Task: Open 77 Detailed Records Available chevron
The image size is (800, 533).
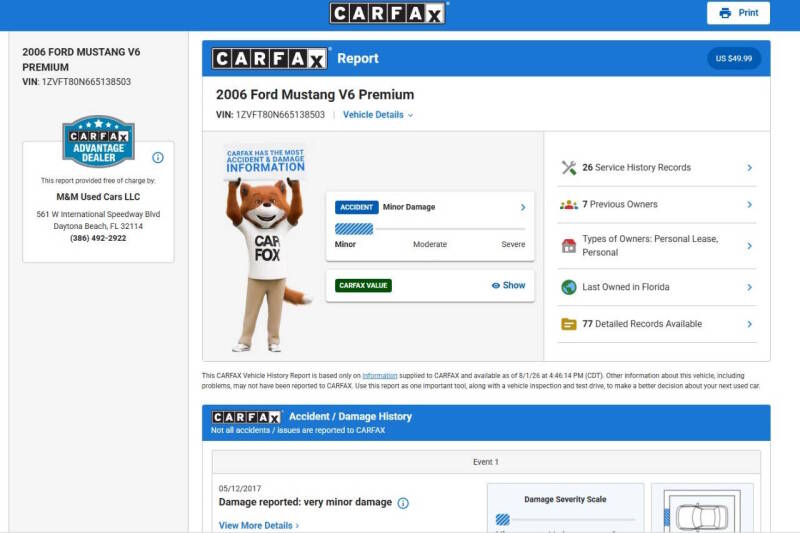Action: click(x=749, y=324)
